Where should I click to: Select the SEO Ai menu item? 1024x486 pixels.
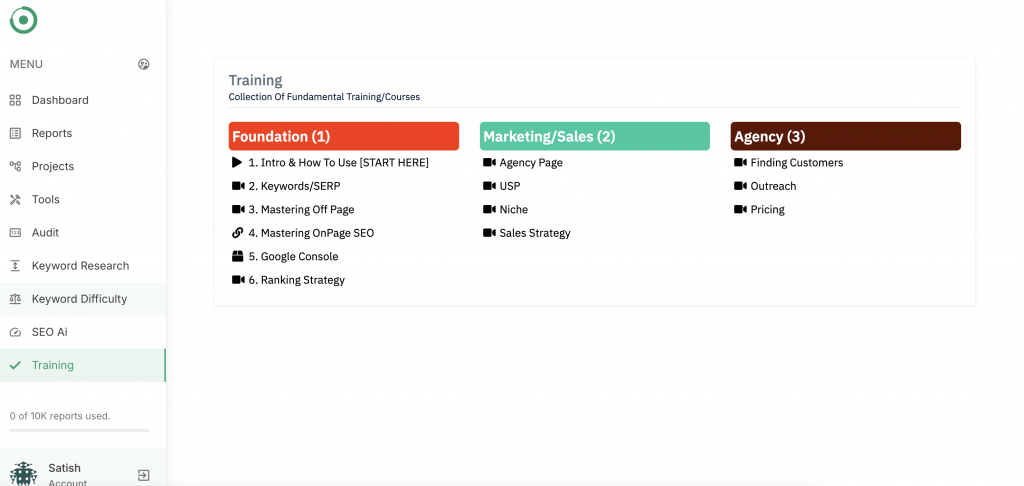(x=83, y=332)
